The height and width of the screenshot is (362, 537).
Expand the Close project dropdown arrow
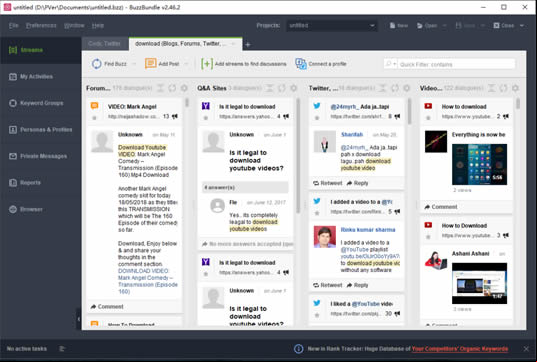click(522, 26)
